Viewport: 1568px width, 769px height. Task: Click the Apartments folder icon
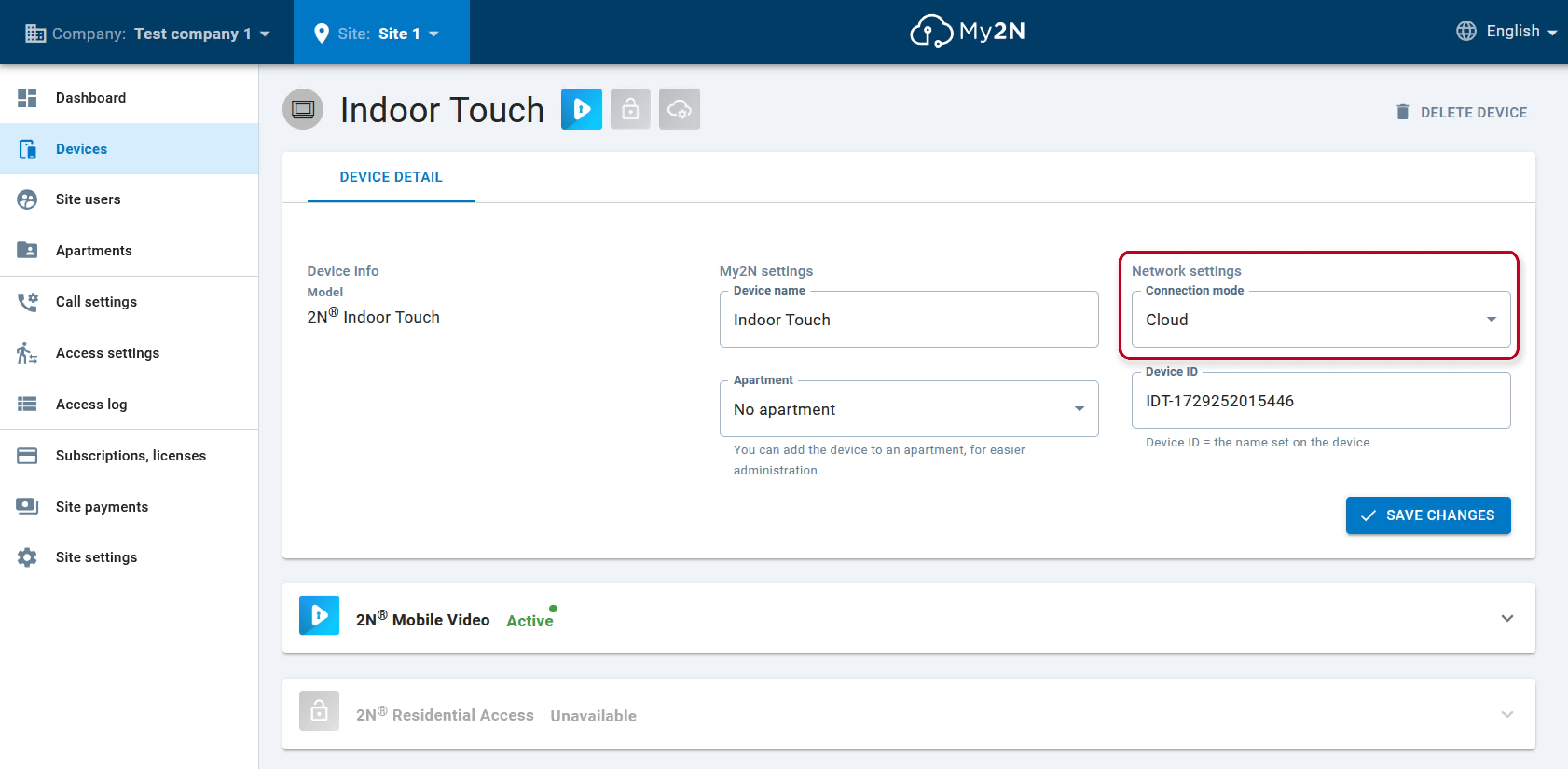[x=27, y=250]
